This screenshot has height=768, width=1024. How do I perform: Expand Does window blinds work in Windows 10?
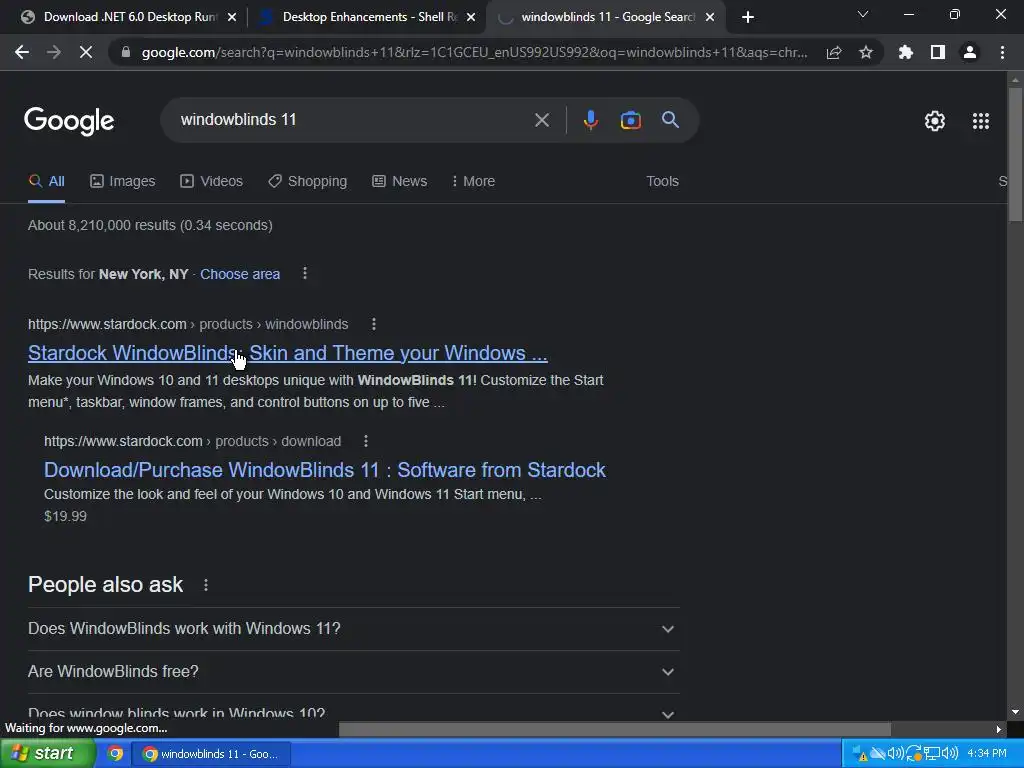[x=353, y=709]
